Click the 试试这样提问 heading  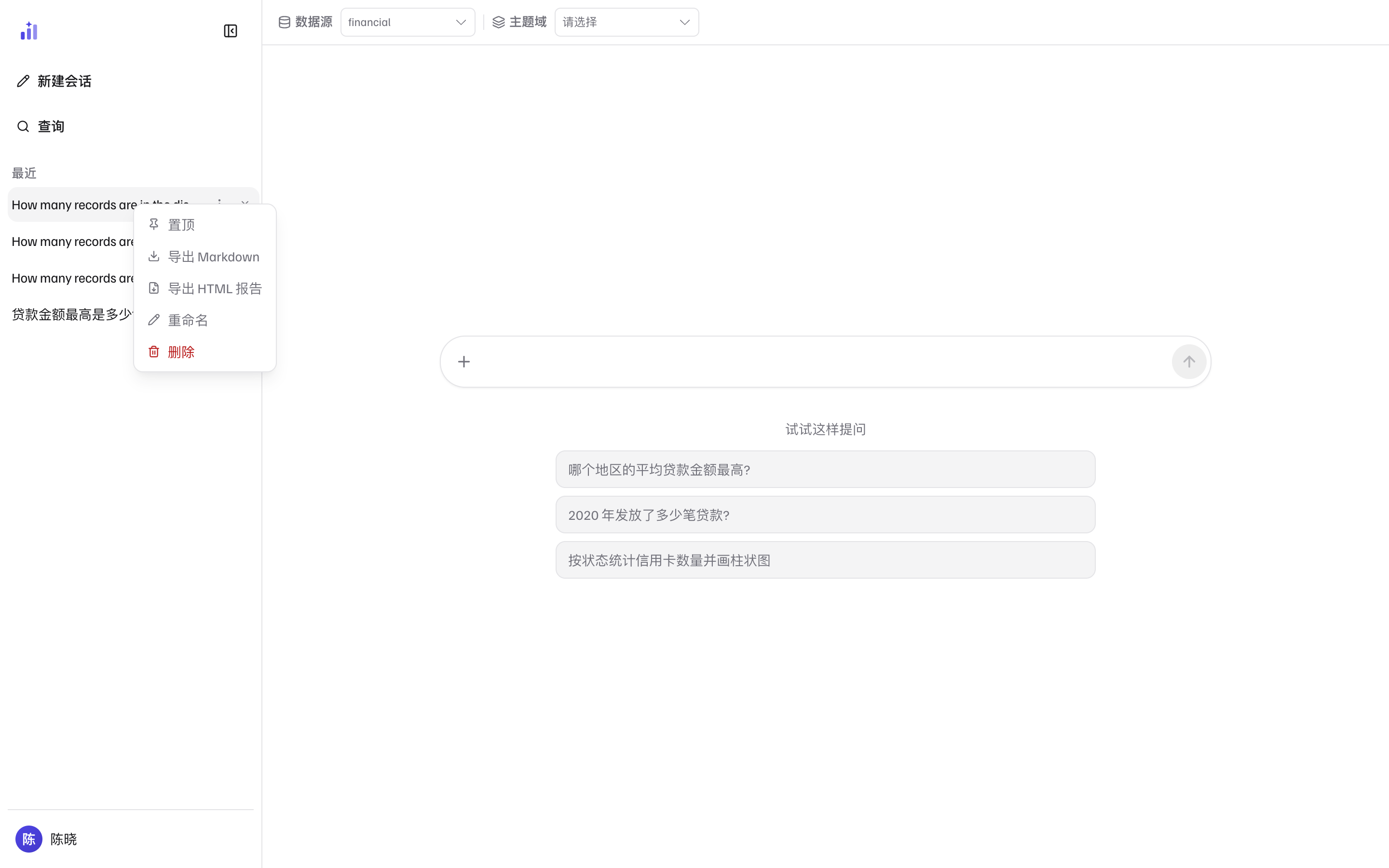pos(825,429)
